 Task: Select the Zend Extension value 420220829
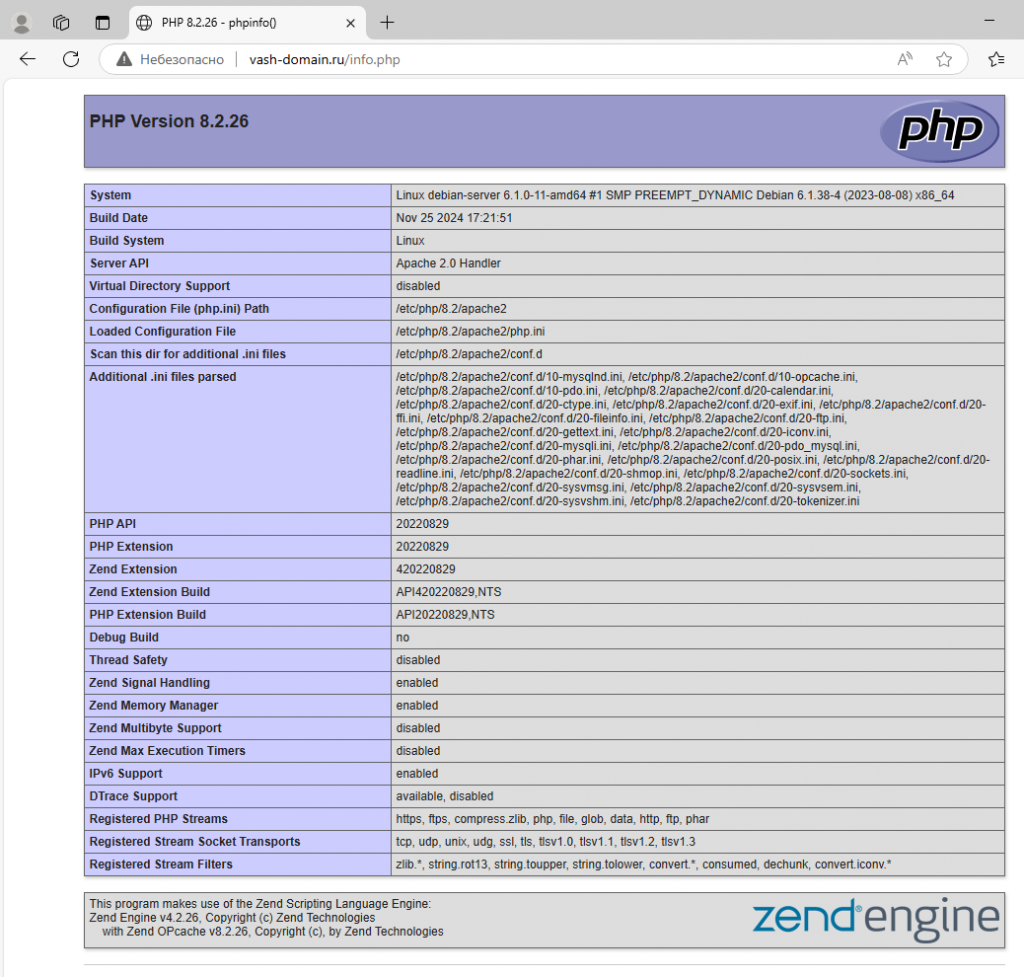(425, 569)
